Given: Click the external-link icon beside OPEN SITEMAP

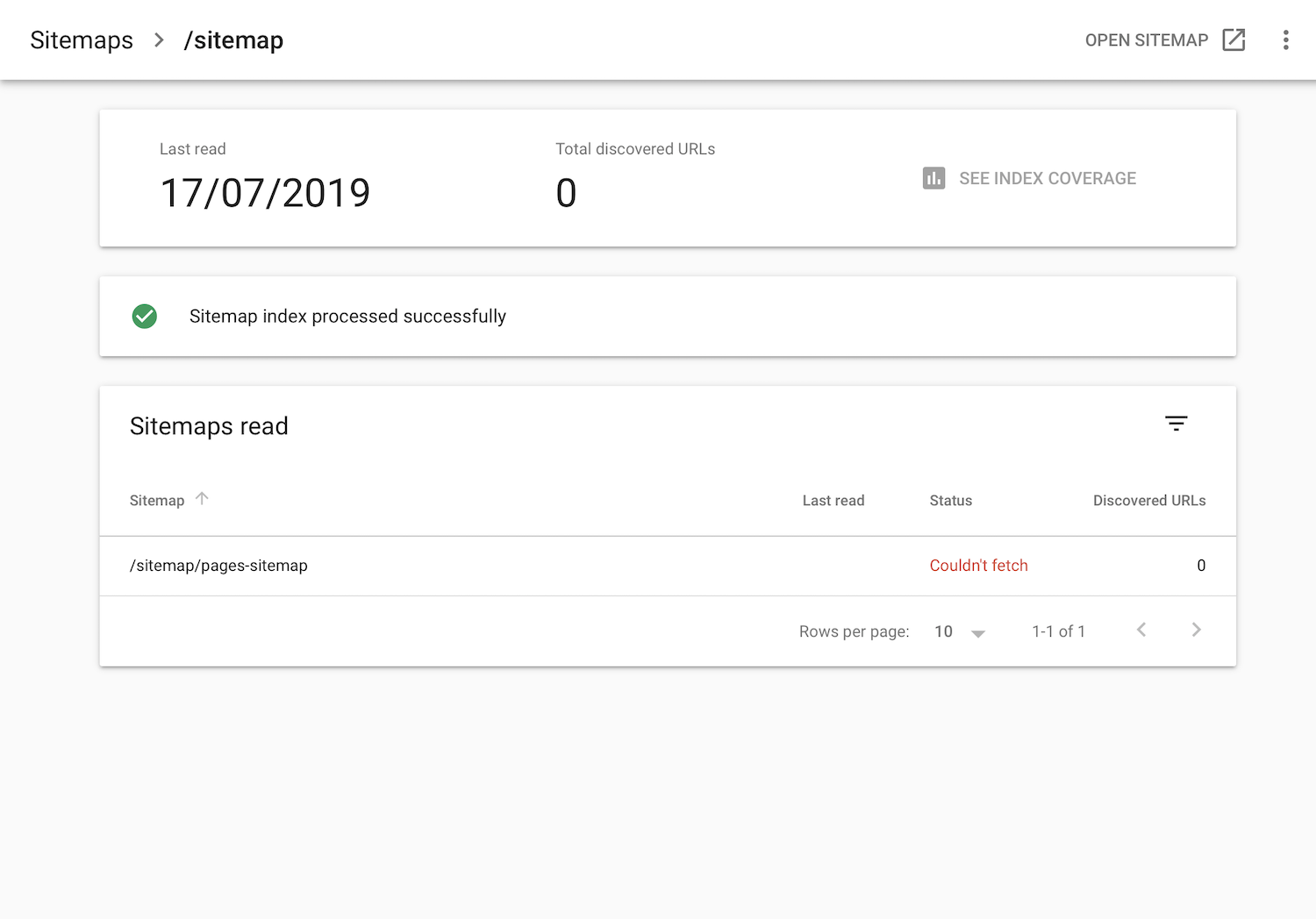Looking at the screenshot, I should [1234, 40].
